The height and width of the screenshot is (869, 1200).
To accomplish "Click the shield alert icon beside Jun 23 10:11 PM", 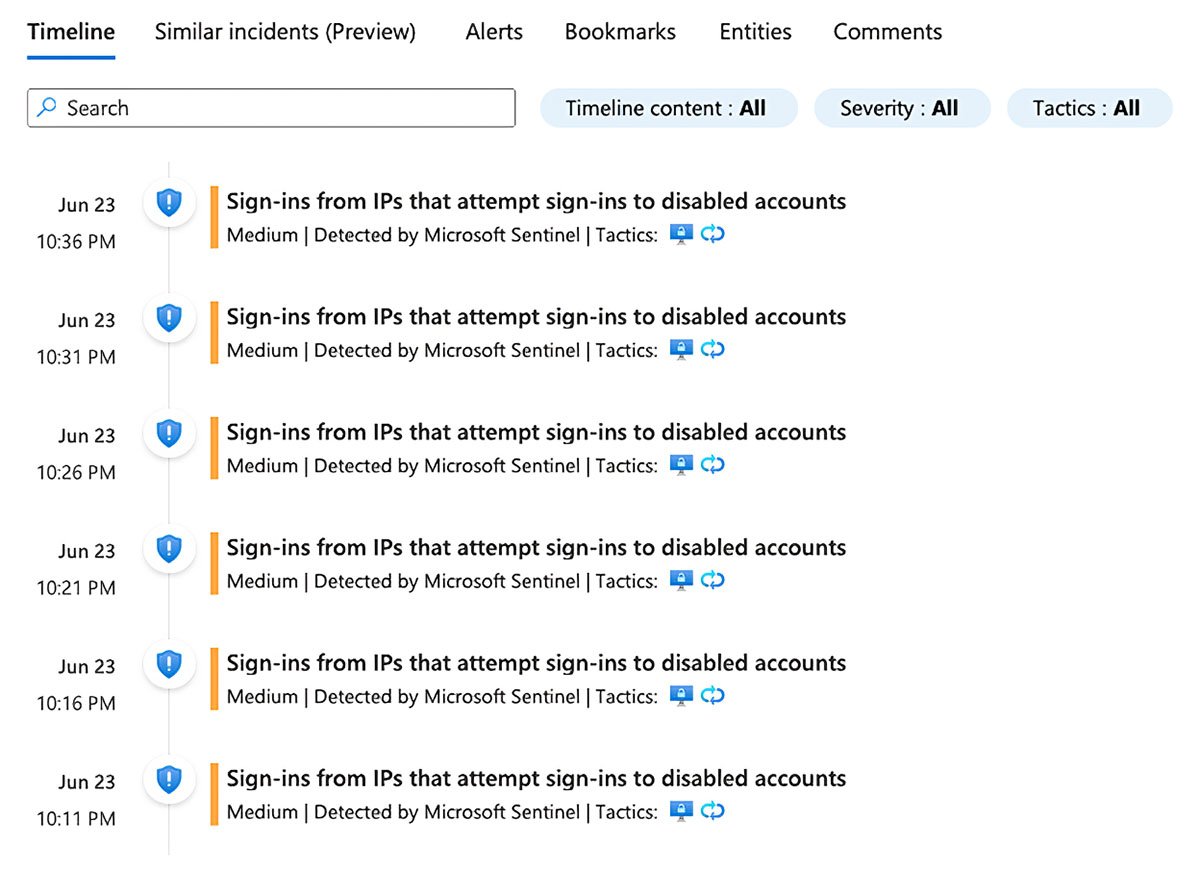I will pos(169,780).
